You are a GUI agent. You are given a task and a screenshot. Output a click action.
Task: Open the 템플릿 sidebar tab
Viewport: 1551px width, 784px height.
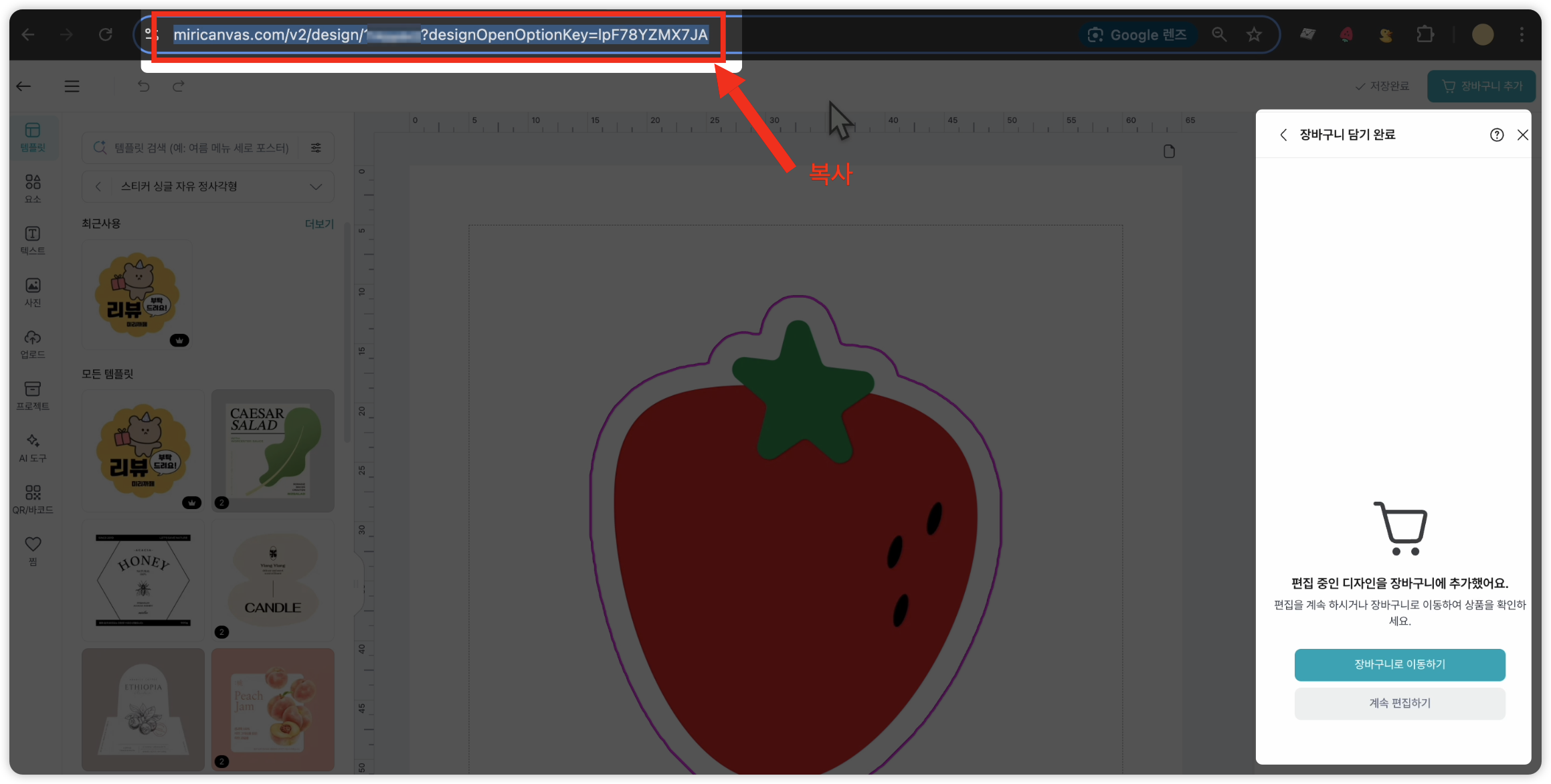click(32, 136)
